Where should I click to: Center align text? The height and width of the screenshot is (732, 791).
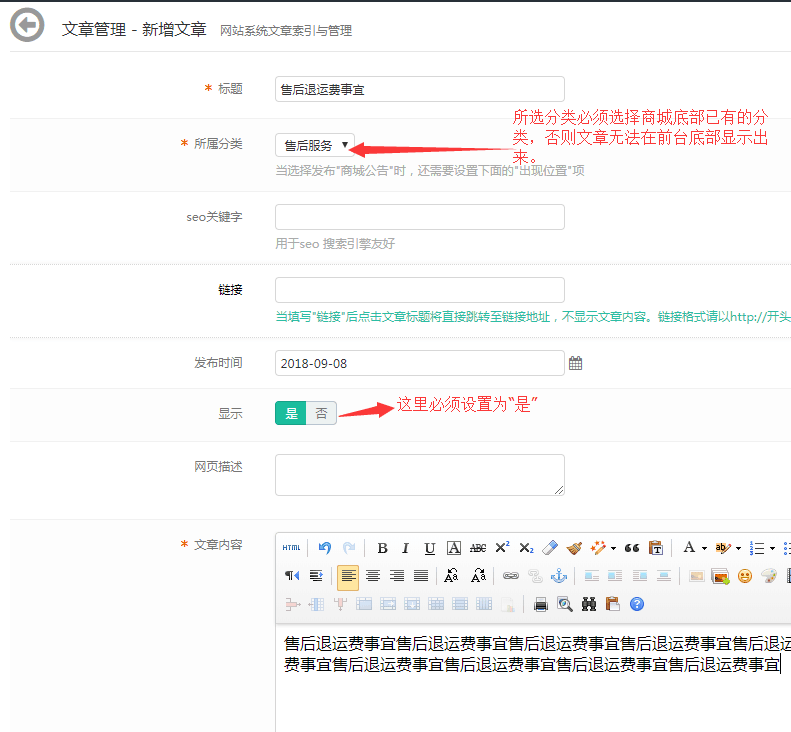click(x=373, y=576)
